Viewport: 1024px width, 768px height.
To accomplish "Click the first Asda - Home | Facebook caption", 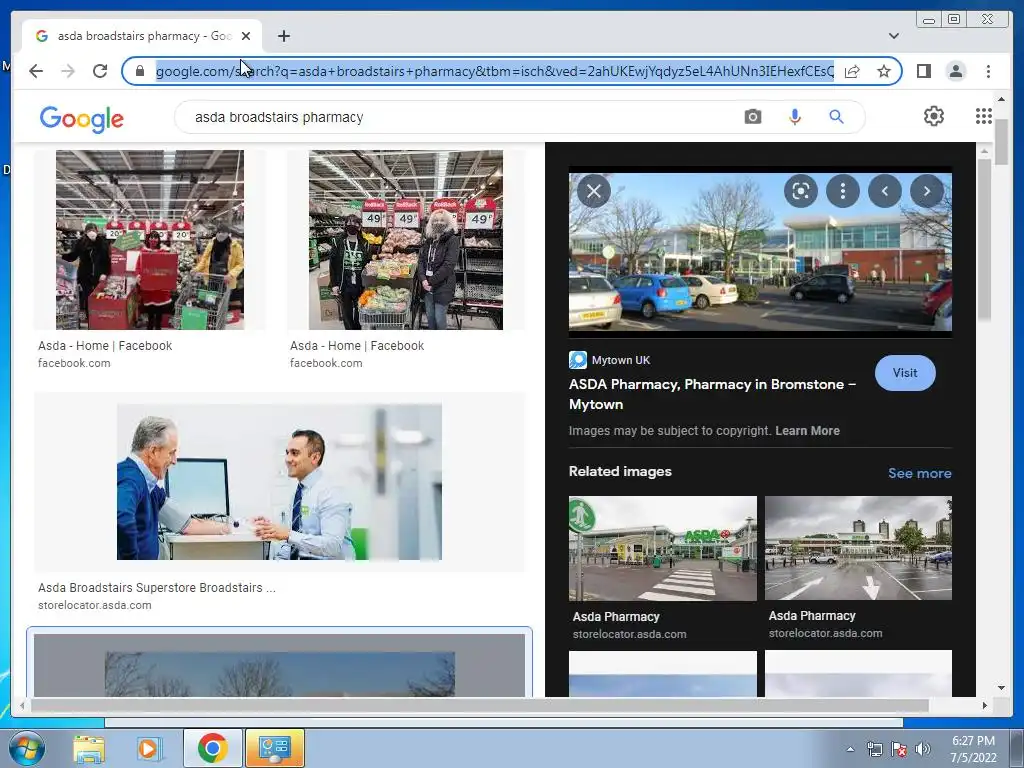I will click(x=105, y=345).
